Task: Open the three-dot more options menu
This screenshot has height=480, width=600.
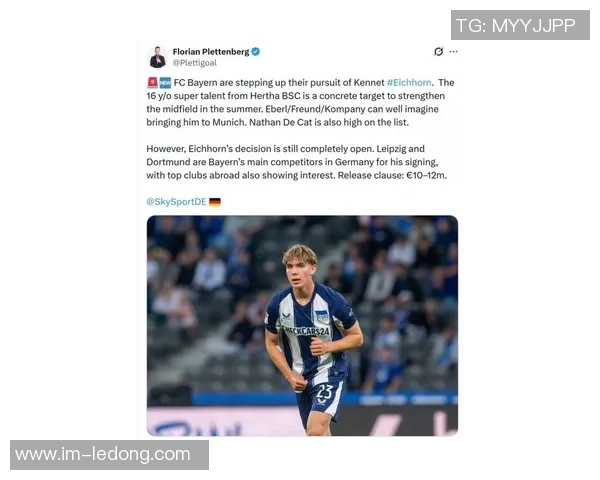Action: (x=453, y=52)
